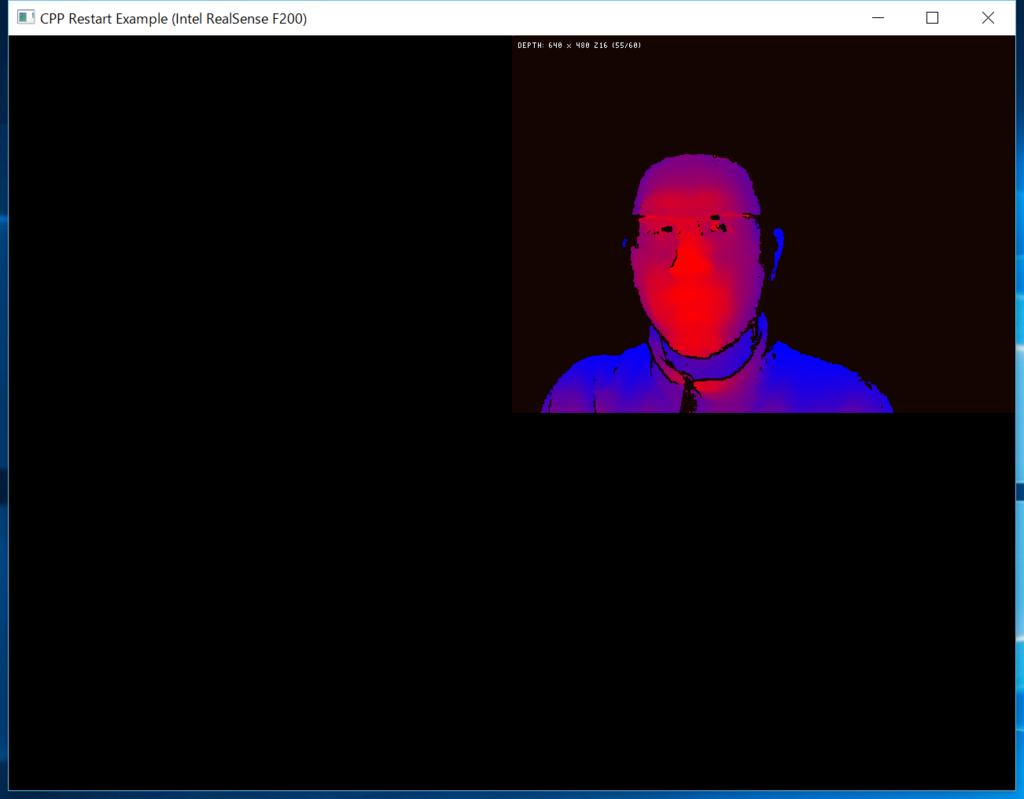This screenshot has width=1024, height=799.
Task: Click the 'CPP Restart Example (Intel RealSense F200)' title text
Action: pyautogui.click(x=174, y=18)
